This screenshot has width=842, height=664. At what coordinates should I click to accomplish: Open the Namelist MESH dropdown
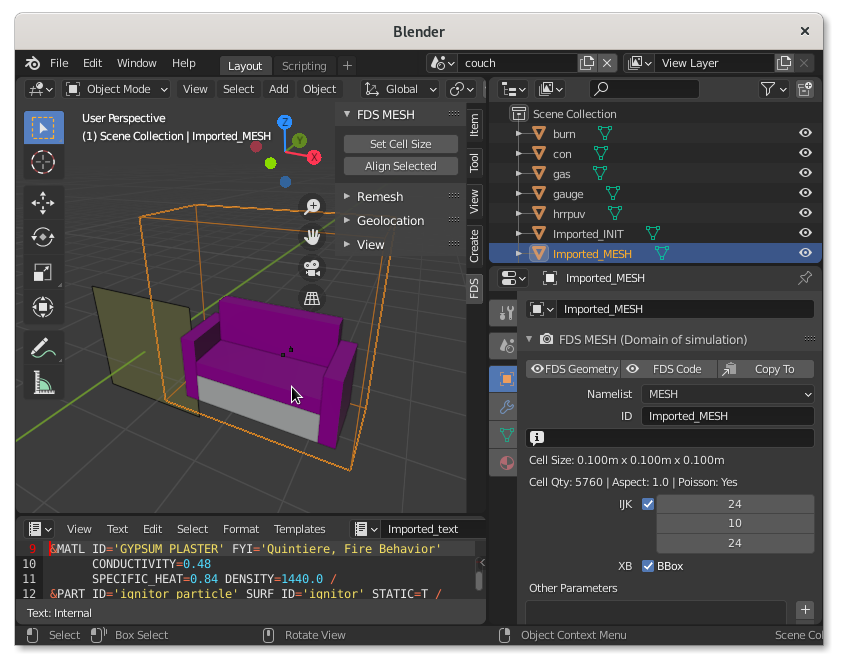[x=728, y=395]
